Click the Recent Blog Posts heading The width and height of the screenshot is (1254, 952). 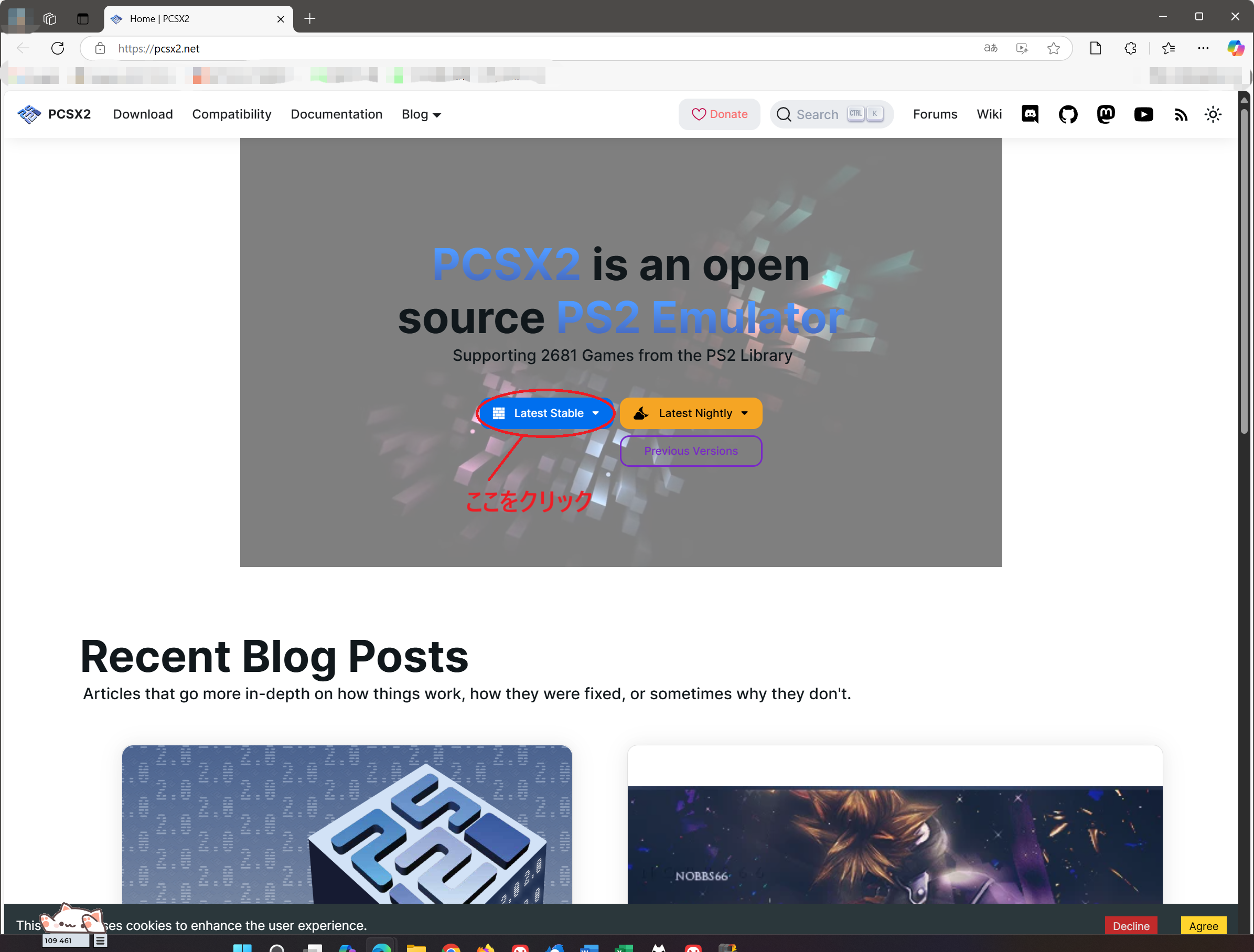pyautogui.click(x=274, y=657)
